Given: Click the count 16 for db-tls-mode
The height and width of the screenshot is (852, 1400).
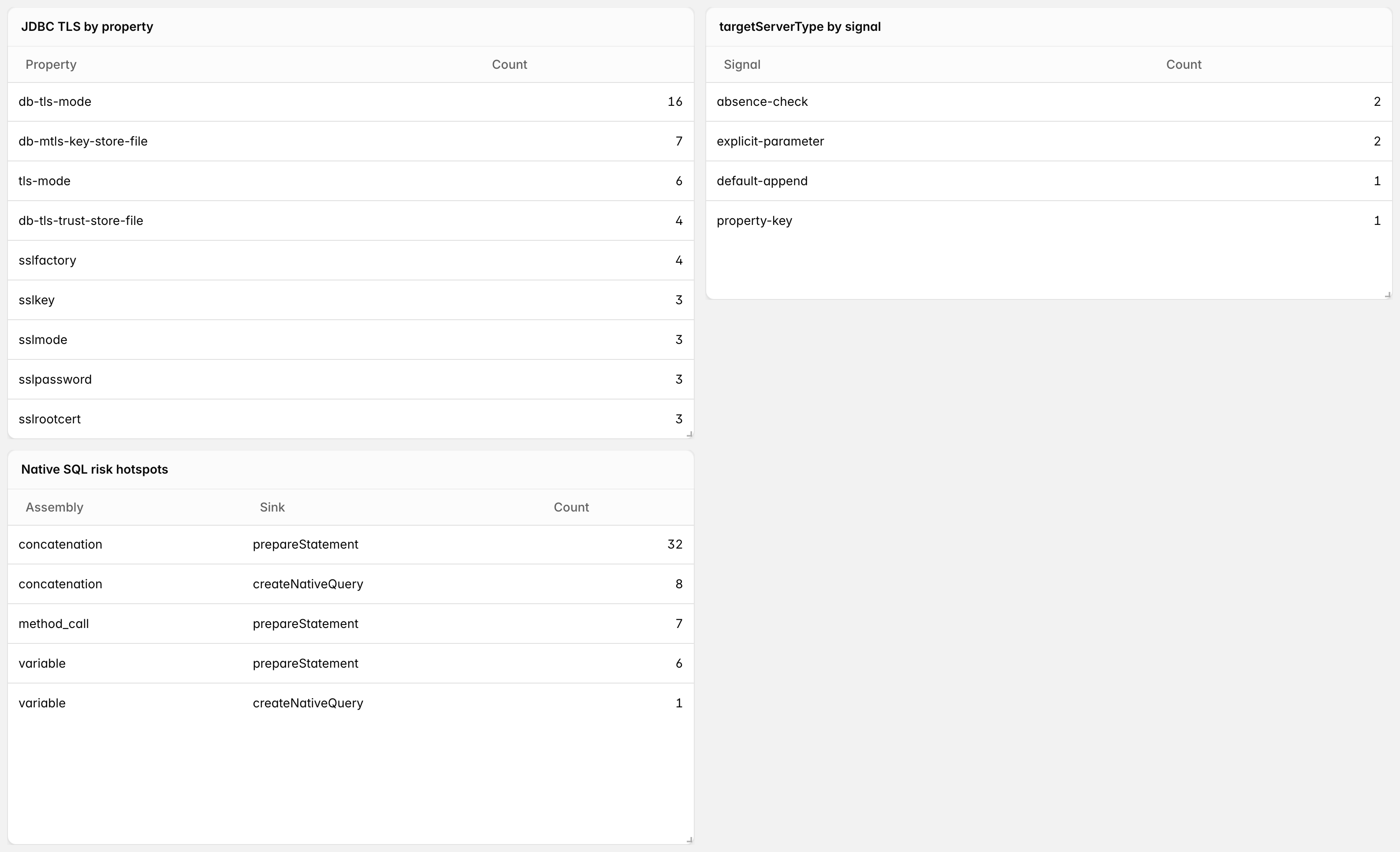Looking at the screenshot, I should click(x=675, y=102).
